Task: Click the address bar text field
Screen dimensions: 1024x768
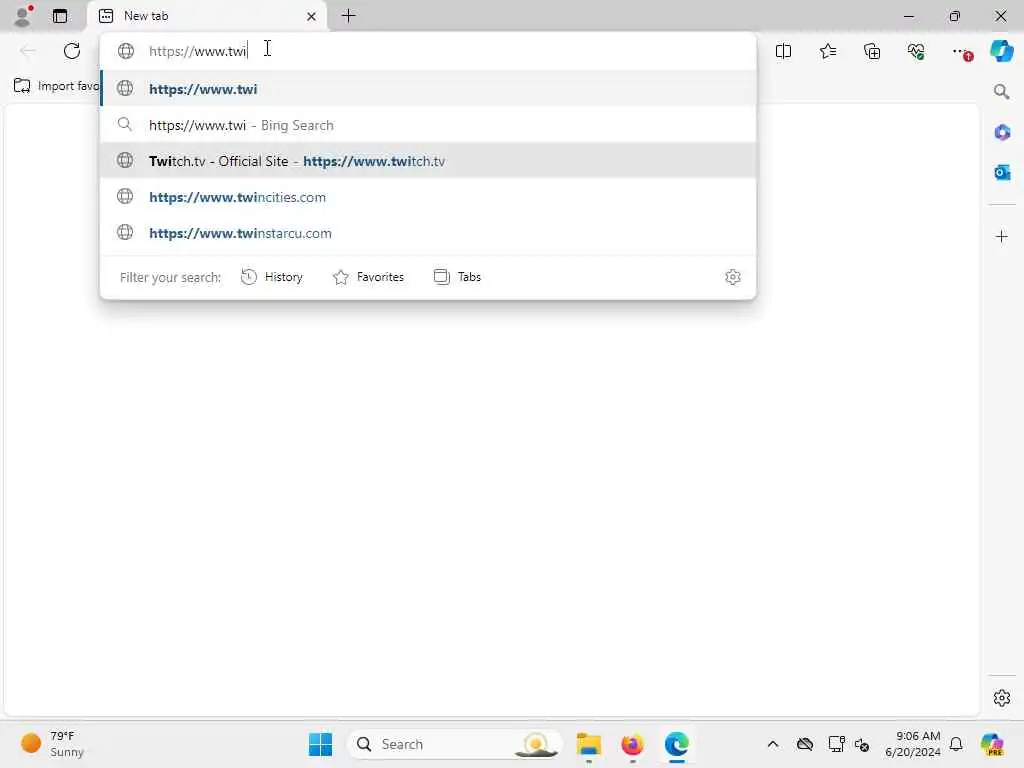Action: [x=428, y=51]
